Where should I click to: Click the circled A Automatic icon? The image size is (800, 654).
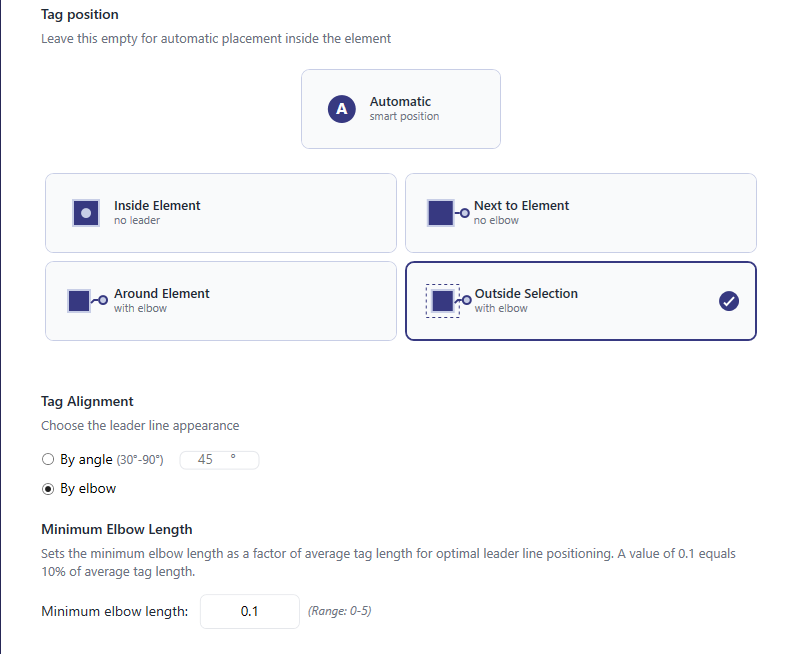(342, 109)
